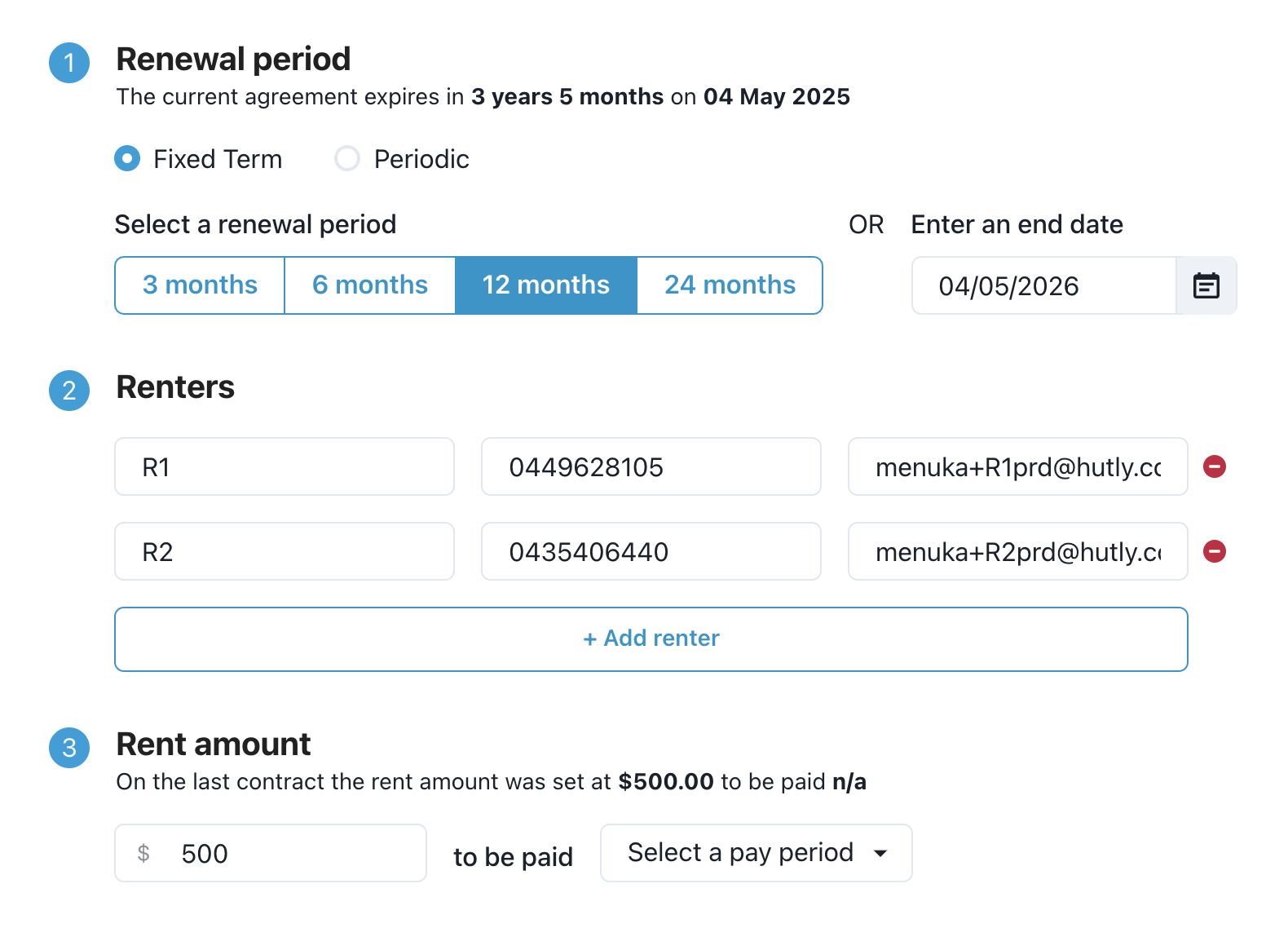Select the Periodic radio option
The width and height of the screenshot is (1288, 928).
(x=347, y=158)
